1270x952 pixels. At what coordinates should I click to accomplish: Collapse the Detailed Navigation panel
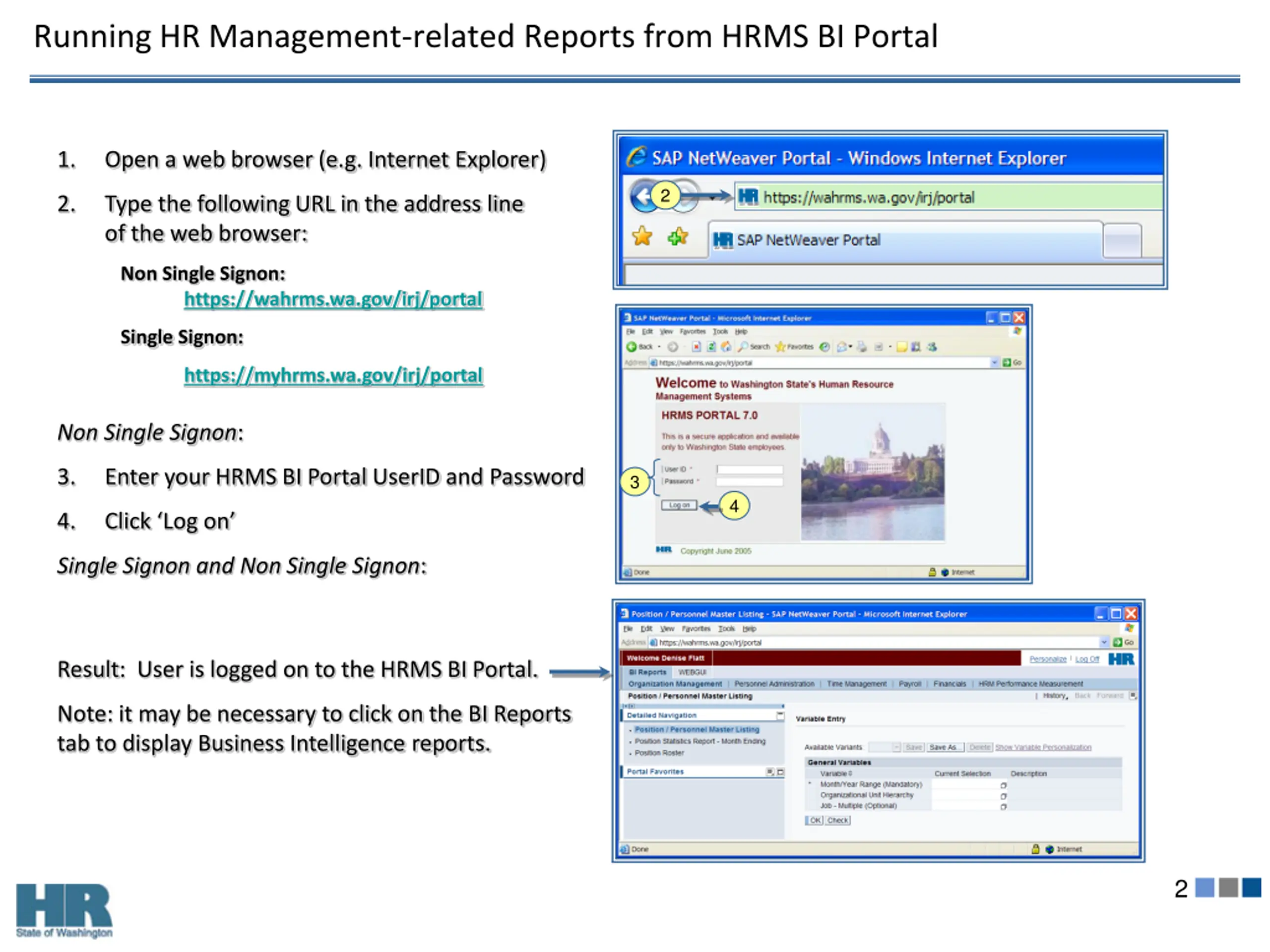[x=780, y=715]
